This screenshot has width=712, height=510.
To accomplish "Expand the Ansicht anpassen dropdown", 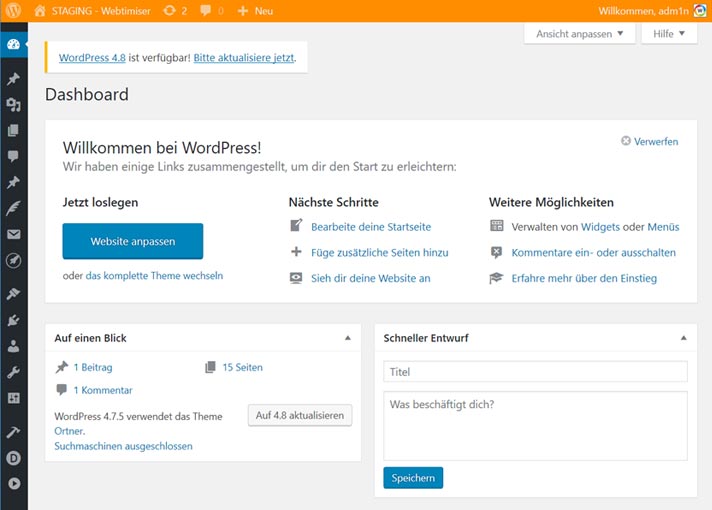I will [x=579, y=34].
